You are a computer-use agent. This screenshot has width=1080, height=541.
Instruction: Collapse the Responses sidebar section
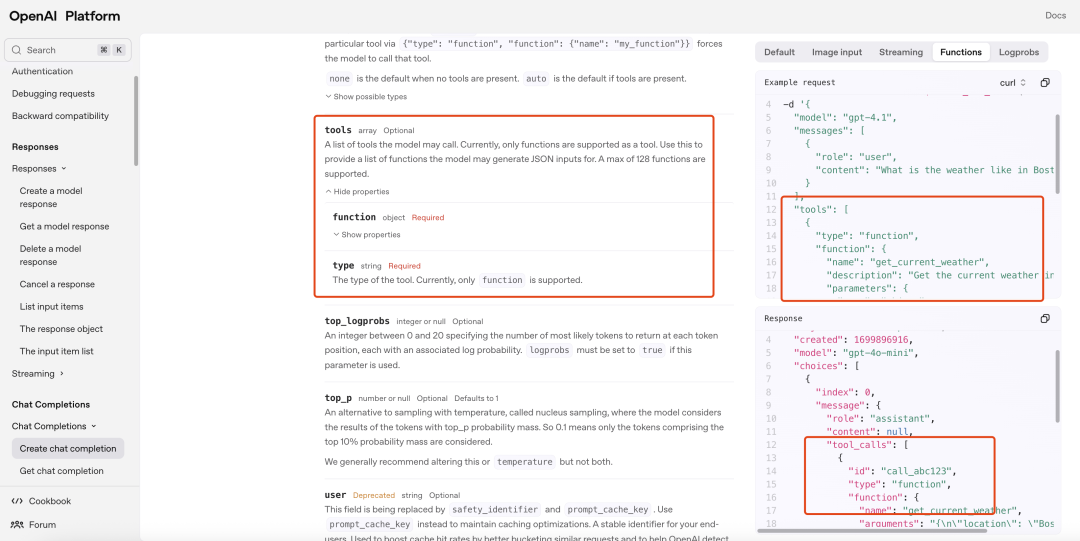[39, 169]
